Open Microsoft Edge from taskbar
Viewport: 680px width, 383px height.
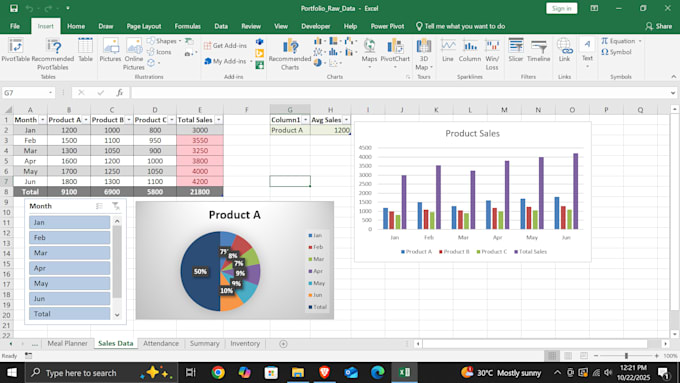pos(378,372)
